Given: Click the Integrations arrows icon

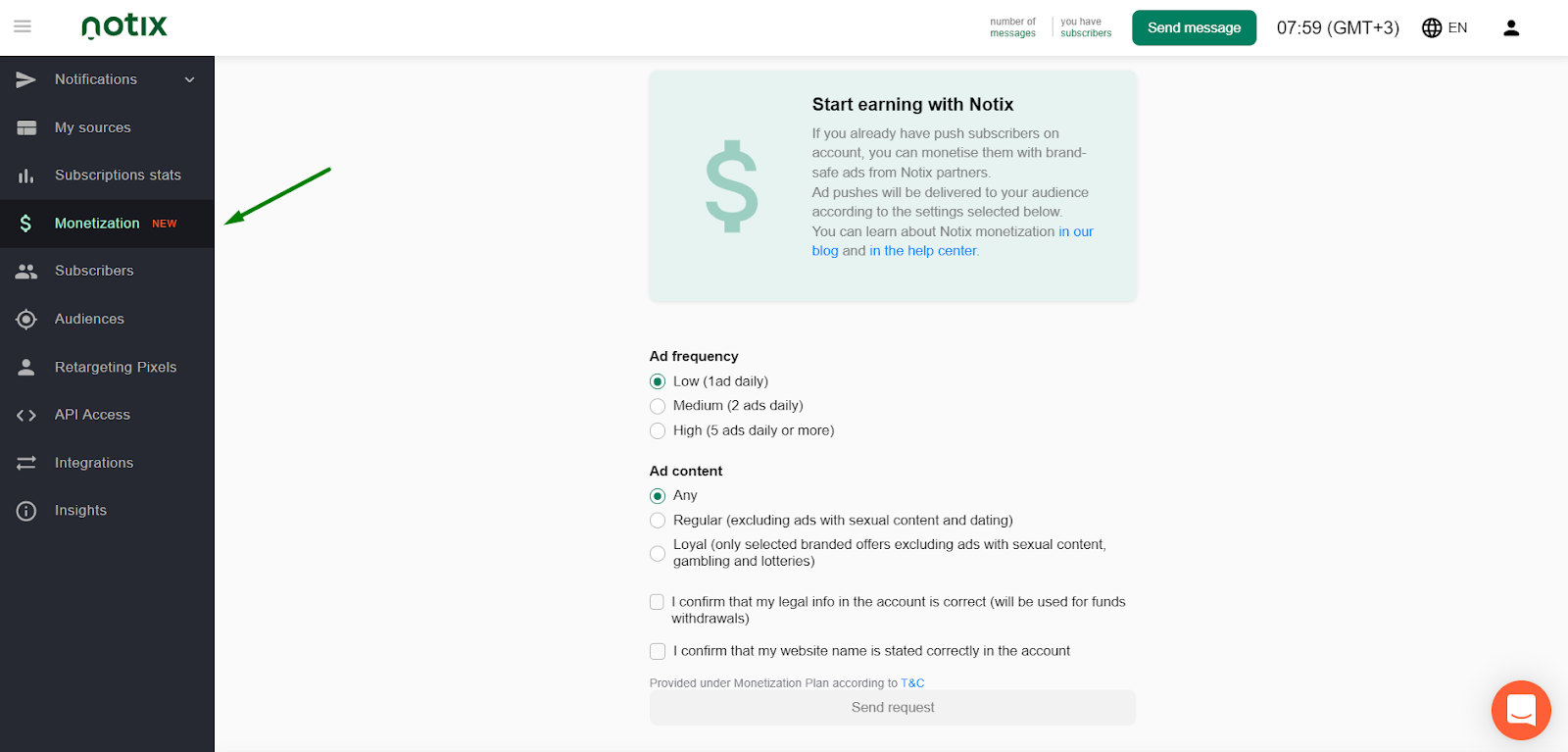Looking at the screenshot, I should tap(26, 463).
